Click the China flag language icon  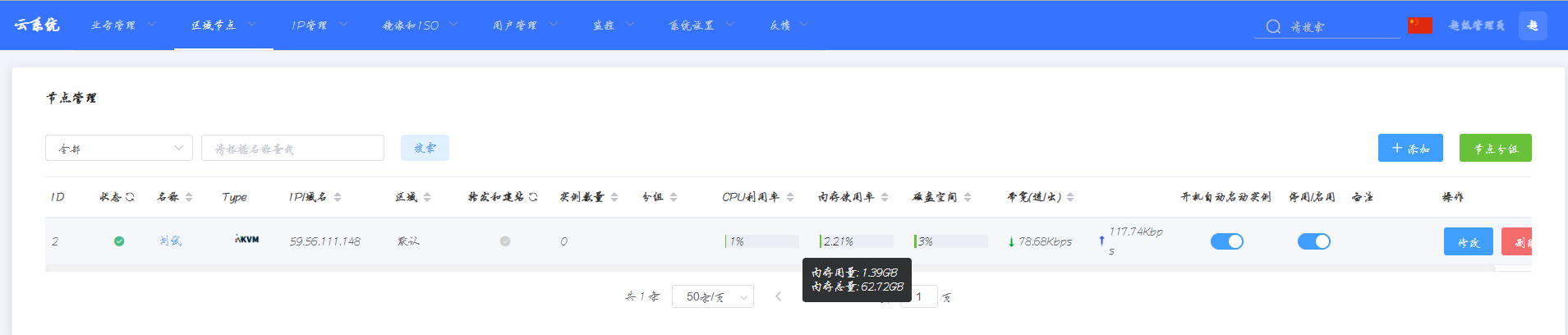point(1419,25)
